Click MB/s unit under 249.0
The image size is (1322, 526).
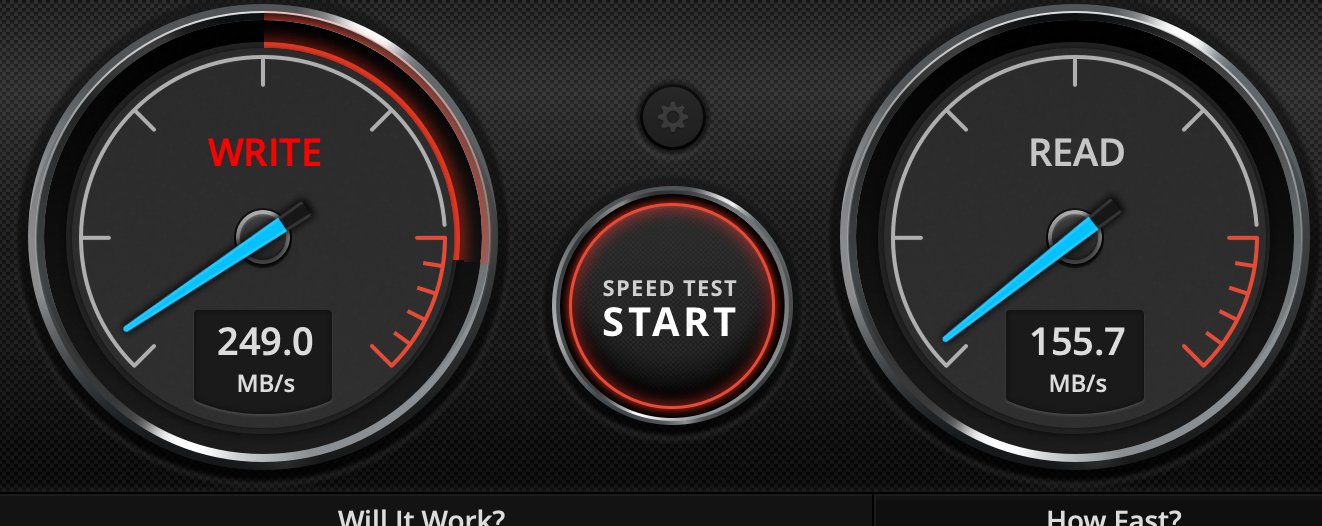[x=266, y=383]
